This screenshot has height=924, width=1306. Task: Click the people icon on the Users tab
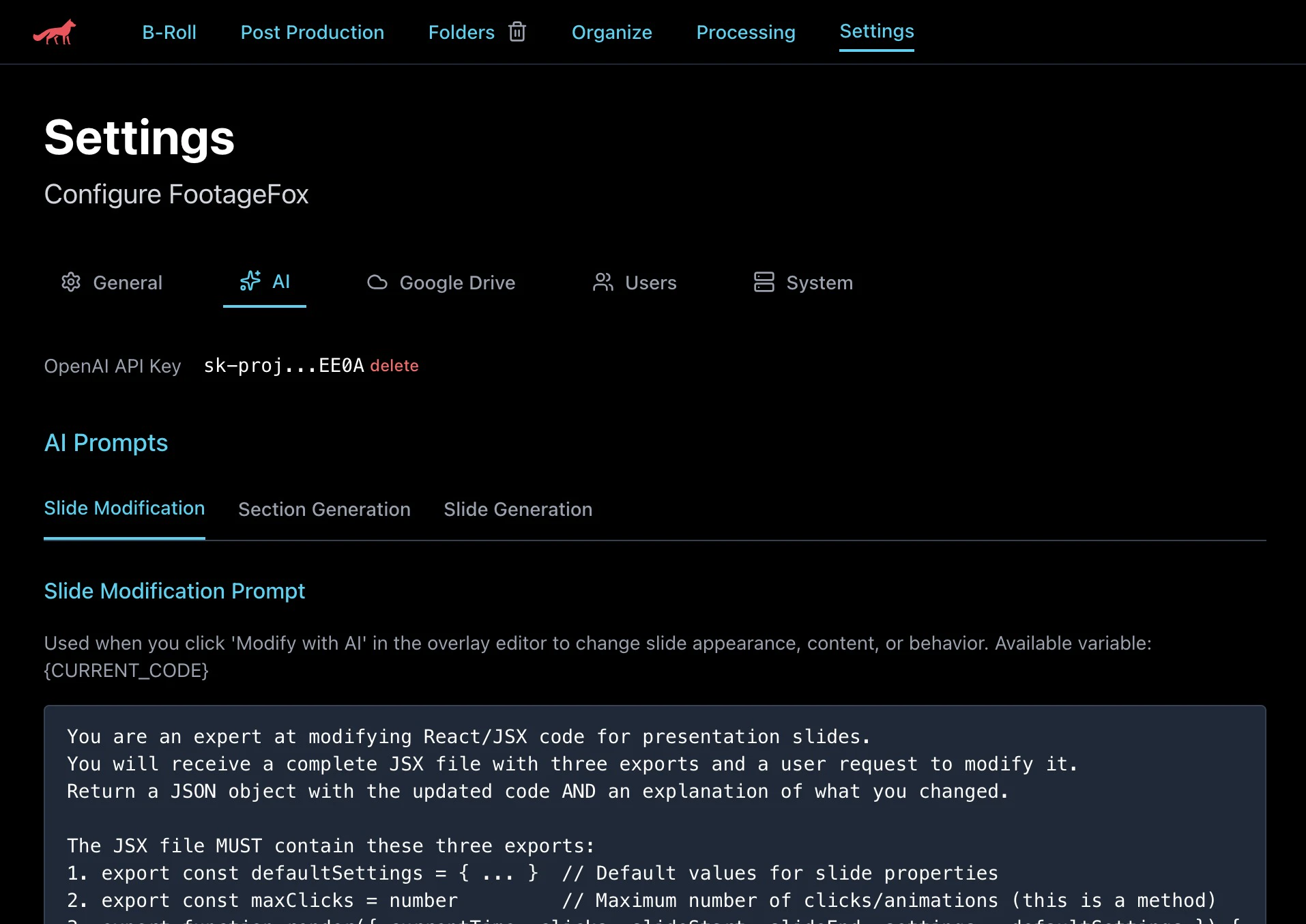(603, 283)
